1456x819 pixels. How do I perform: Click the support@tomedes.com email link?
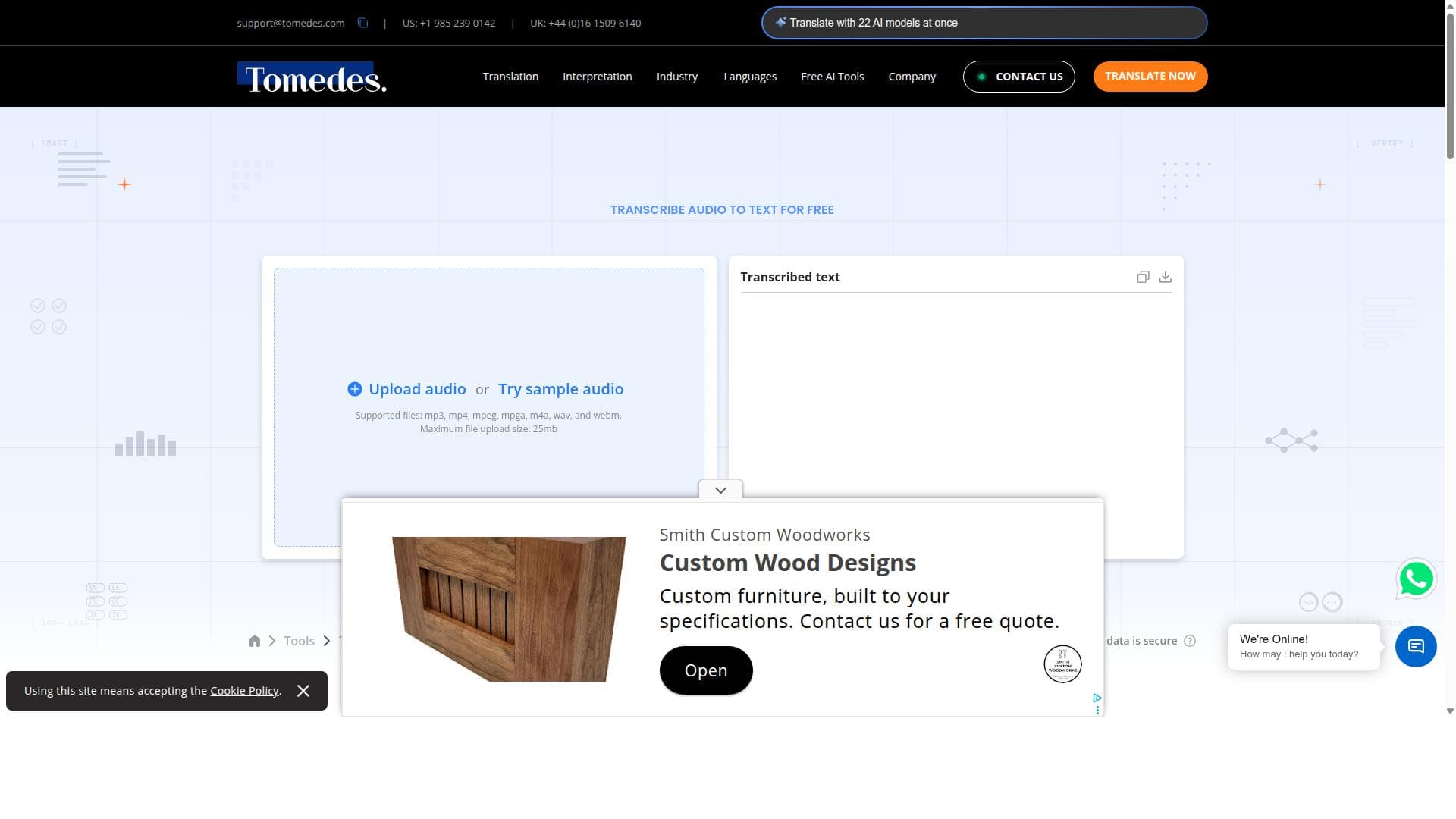coord(290,23)
